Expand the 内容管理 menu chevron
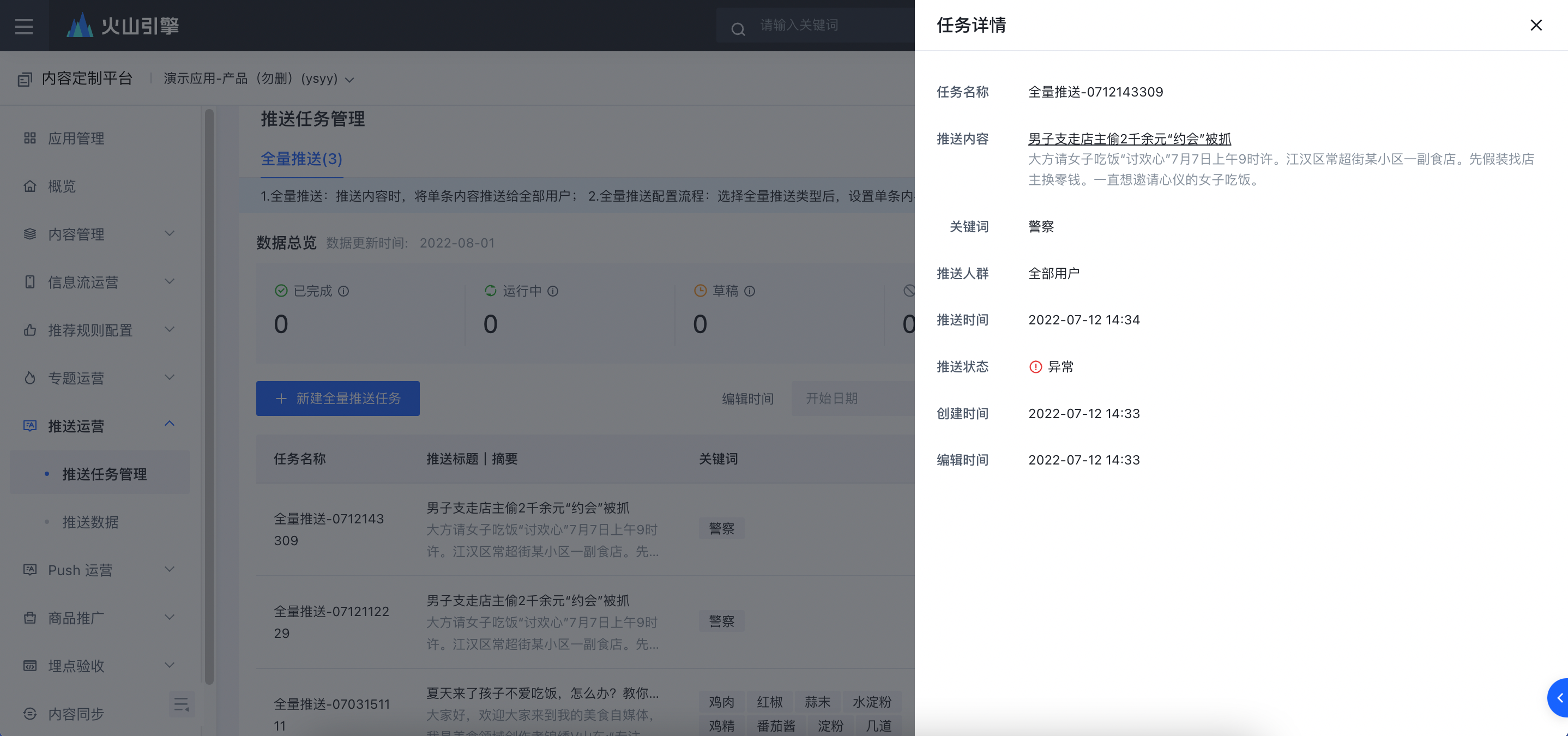 (x=170, y=234)
